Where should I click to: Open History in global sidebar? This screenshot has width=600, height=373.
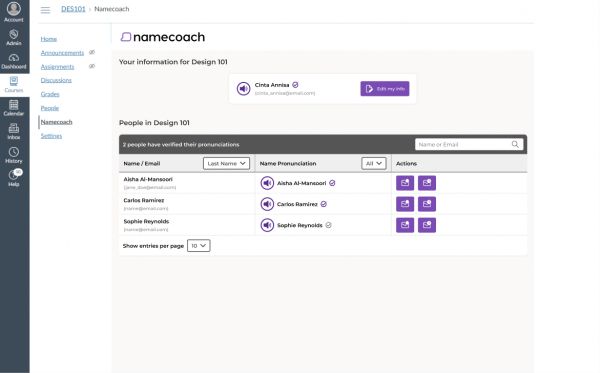(x=14, y=155)
